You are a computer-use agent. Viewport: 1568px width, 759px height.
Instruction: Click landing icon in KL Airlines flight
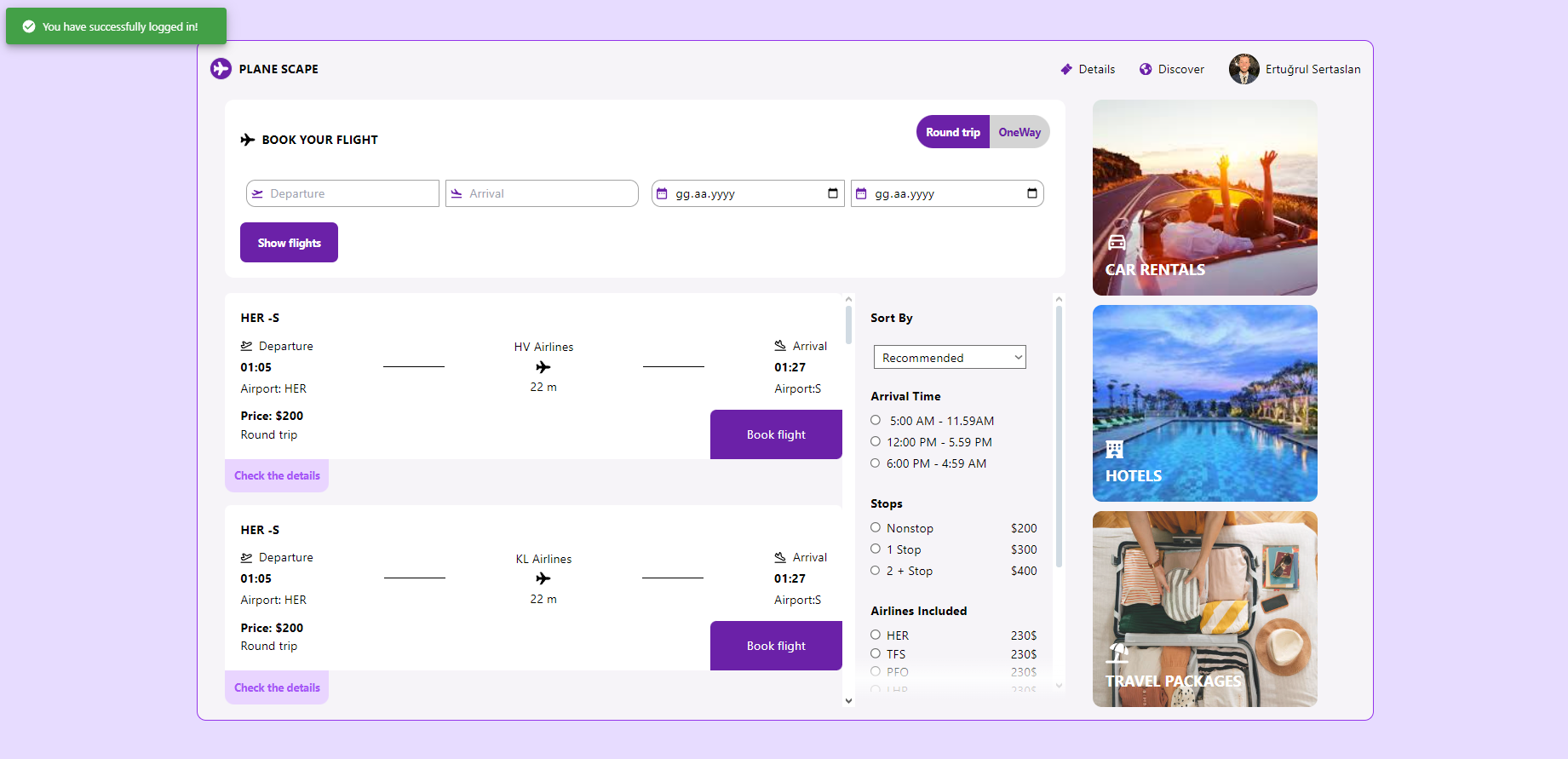click(780, 557)
